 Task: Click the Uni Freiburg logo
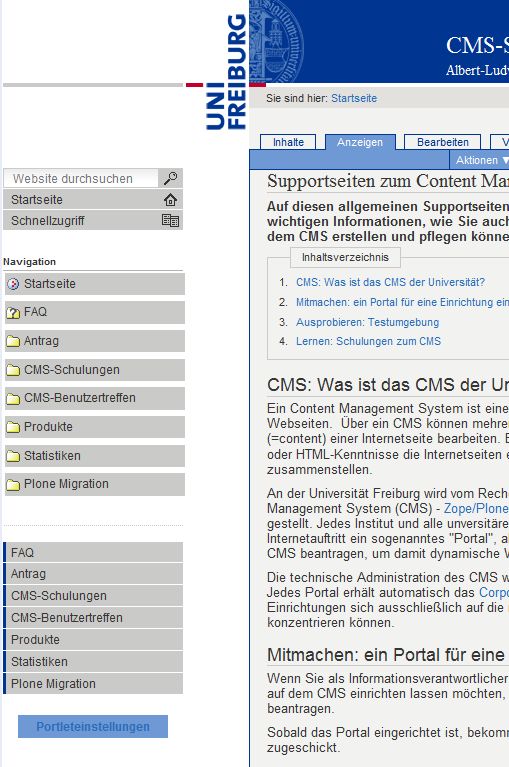[226, 72]
